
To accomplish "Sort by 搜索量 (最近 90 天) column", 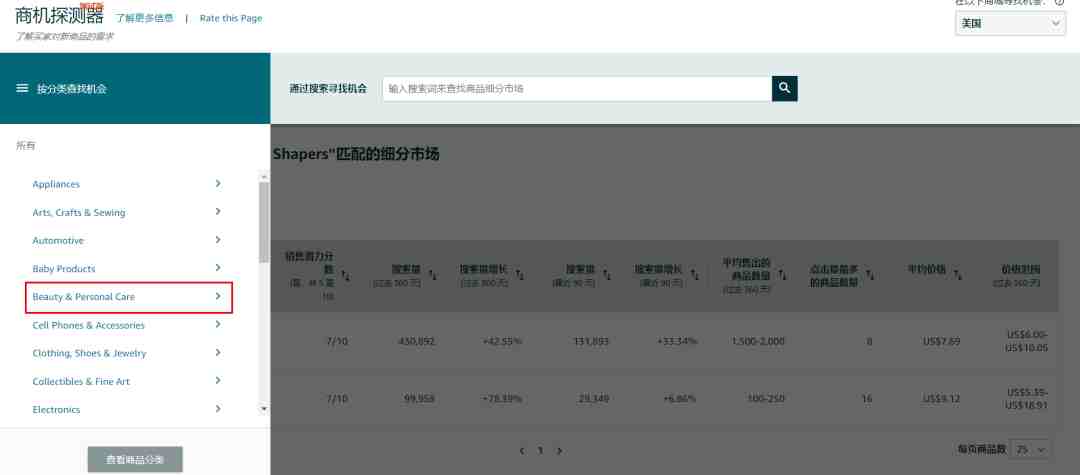I will (x=607, y=274).
